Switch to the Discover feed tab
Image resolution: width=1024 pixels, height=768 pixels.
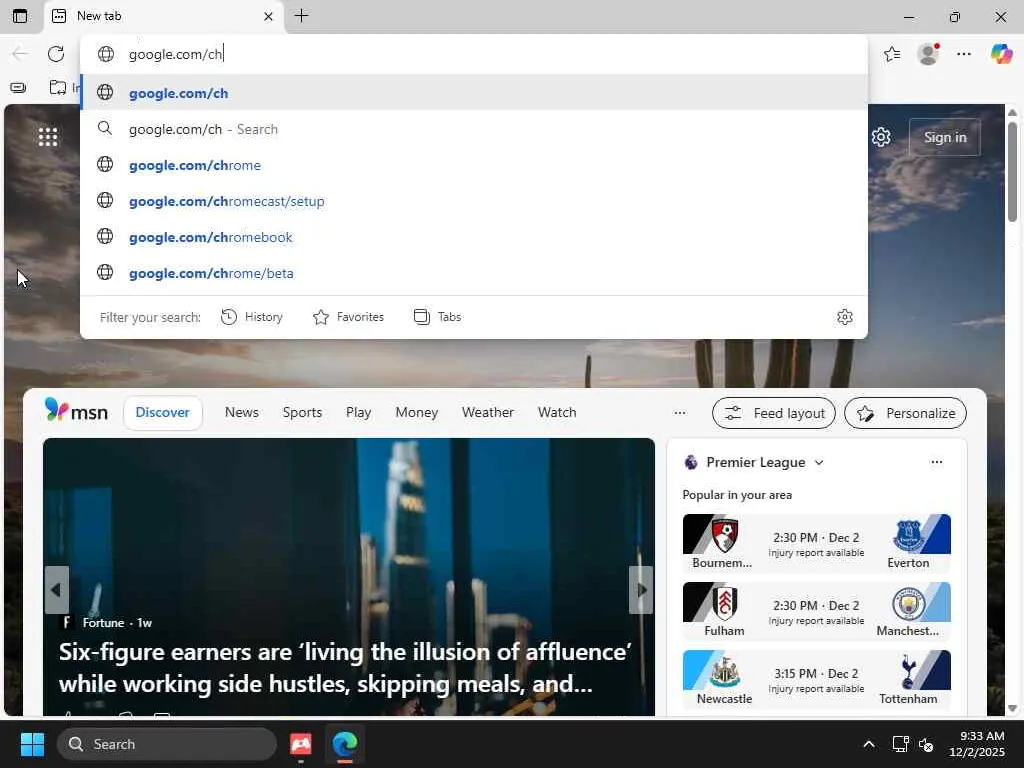point(163,413)
